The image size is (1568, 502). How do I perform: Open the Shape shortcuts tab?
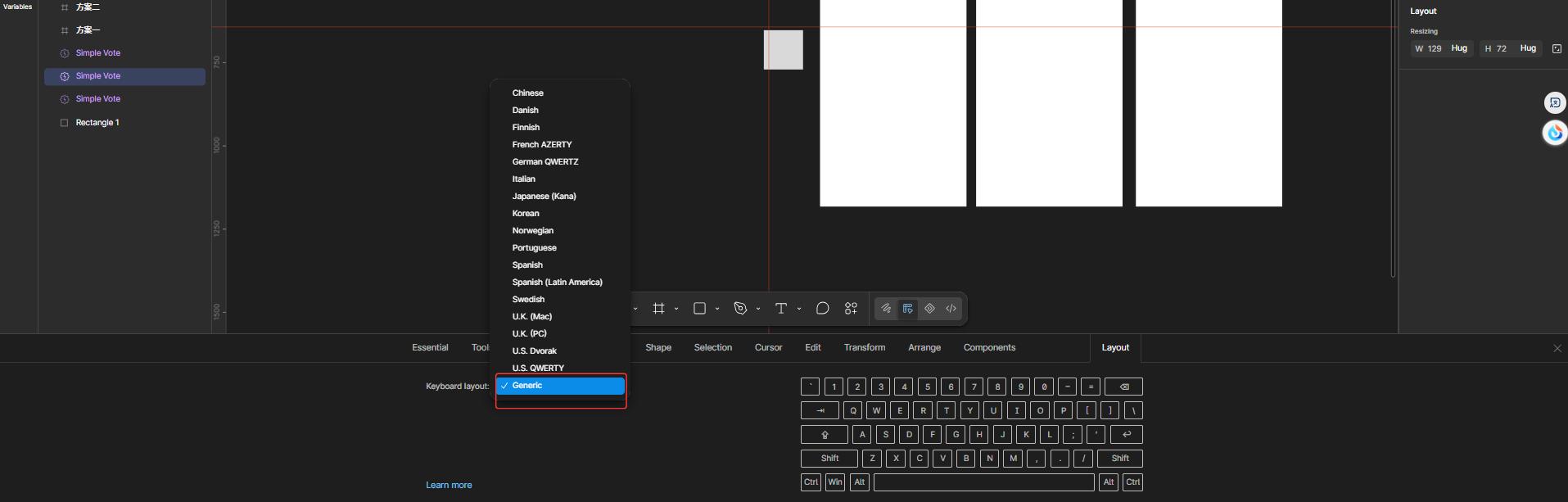(658, 348)
